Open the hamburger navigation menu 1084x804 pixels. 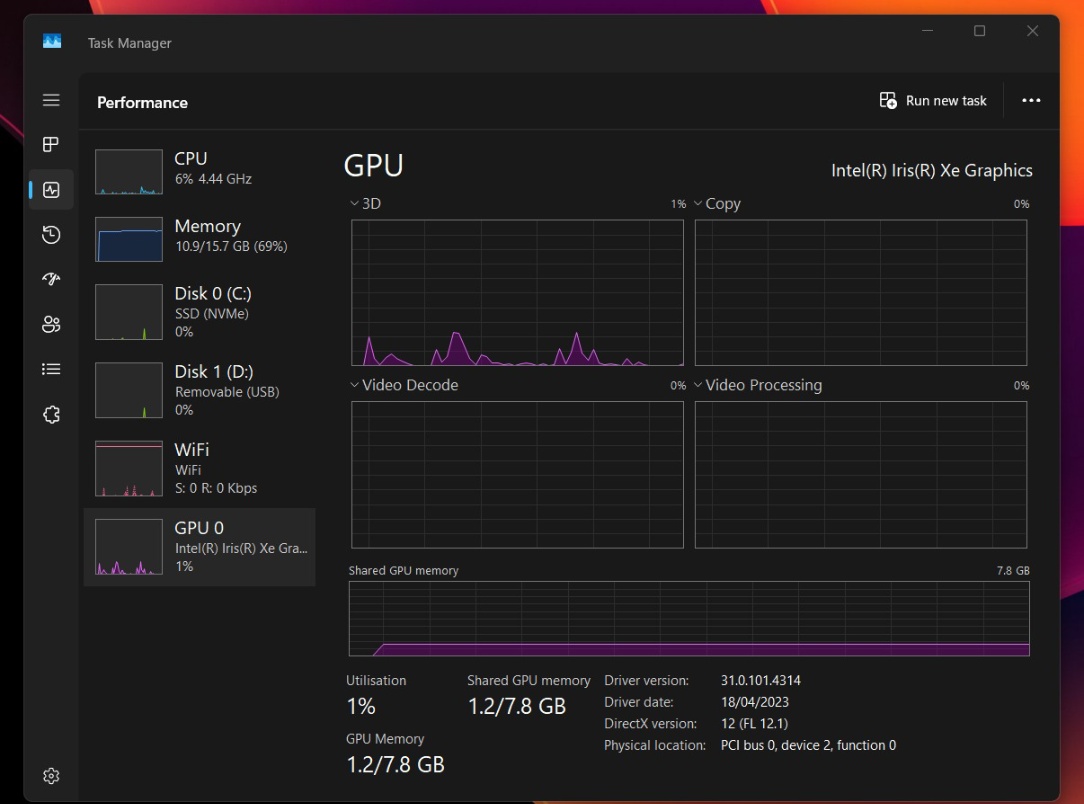[51, 100]
